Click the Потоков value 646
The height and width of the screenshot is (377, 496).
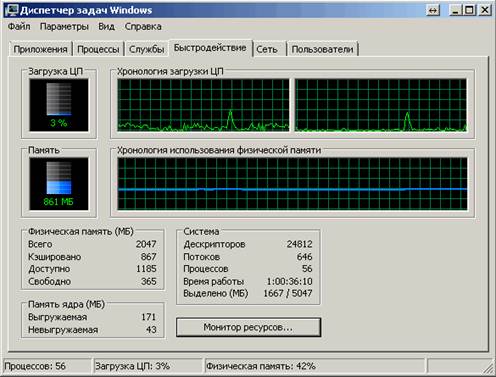(304, 257)
